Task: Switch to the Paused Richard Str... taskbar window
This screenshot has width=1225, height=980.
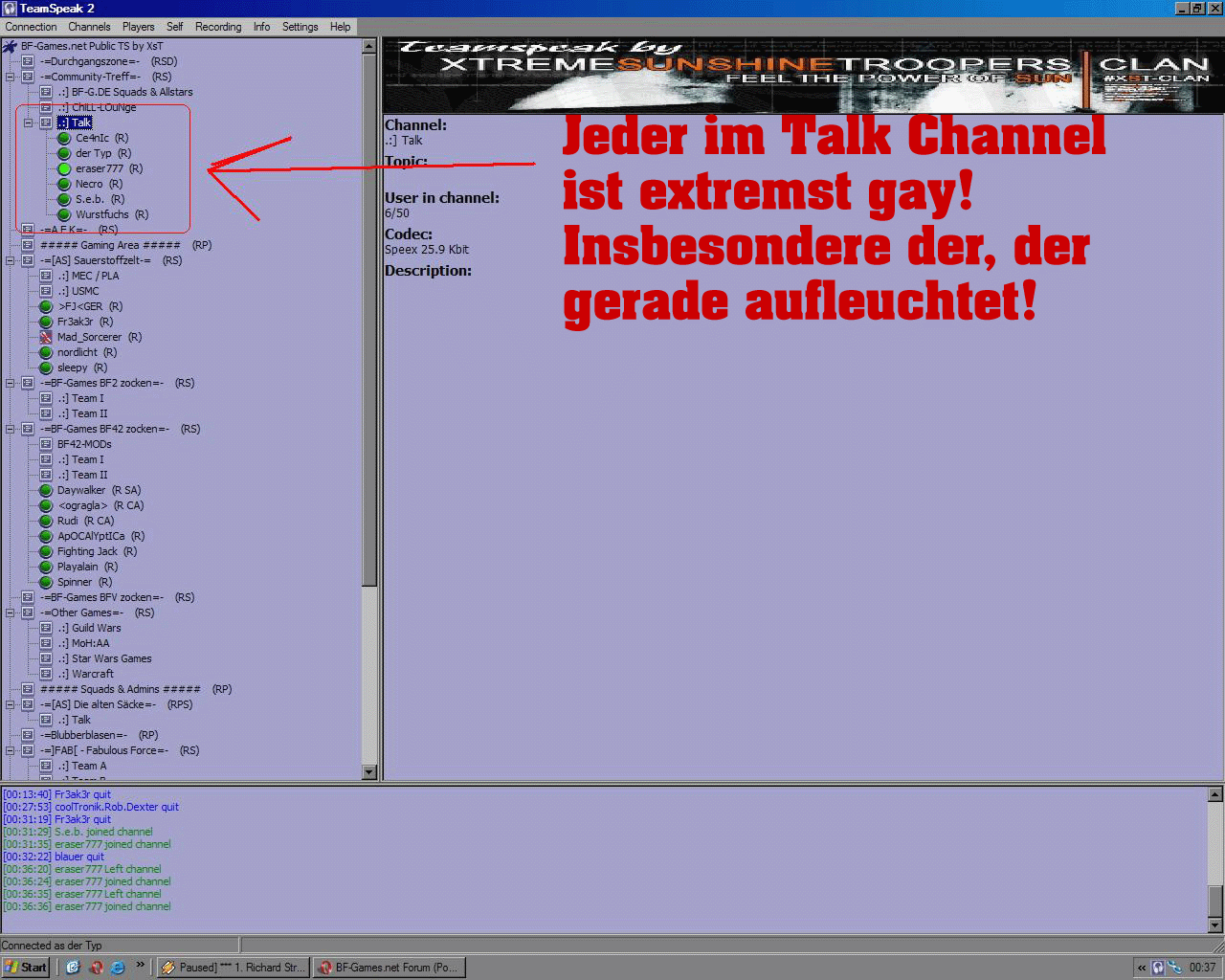Action: pos(232,968)
